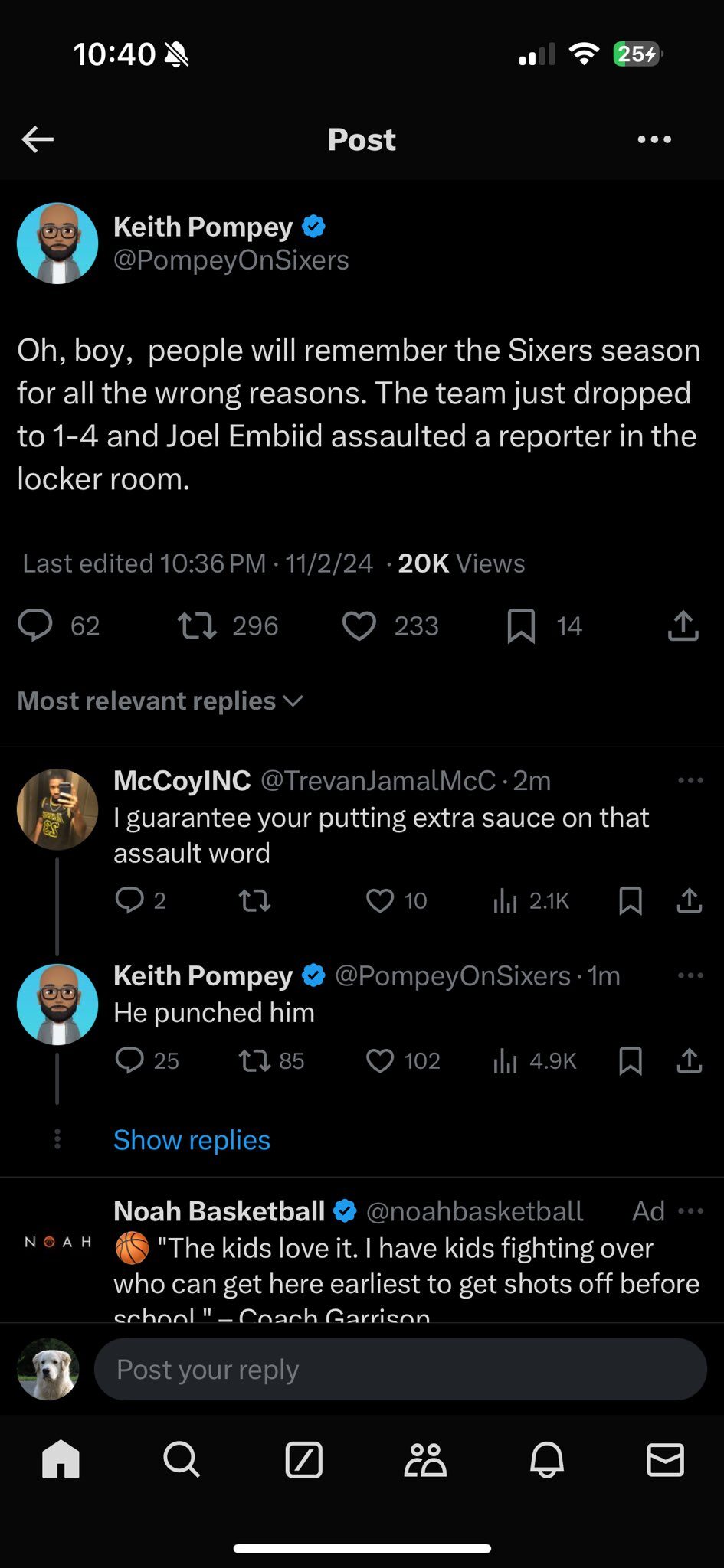Tap the Post your reply field

tap(399, 1370)
